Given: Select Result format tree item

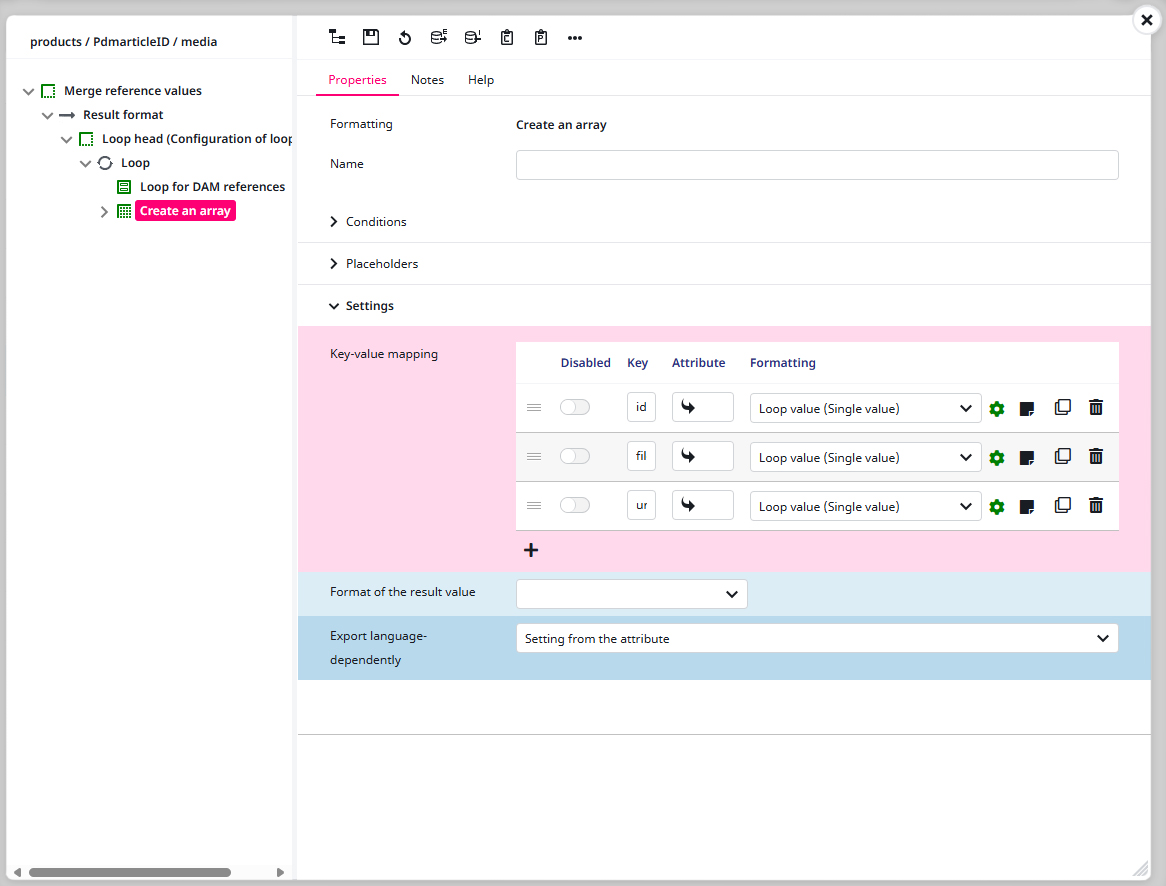Looking at the screenshot, I should pos(123,115).
